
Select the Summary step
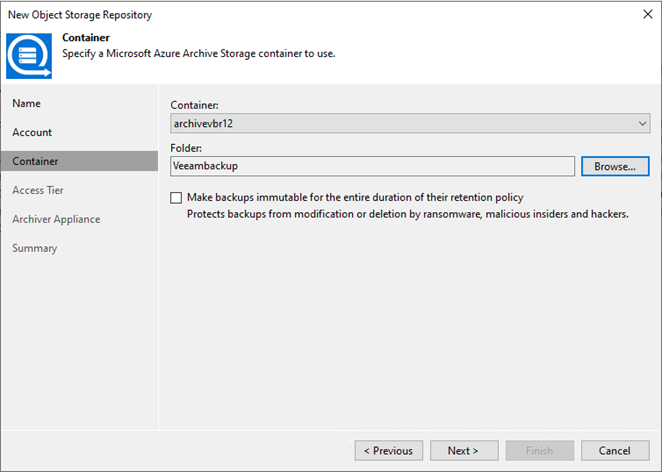click(x=35, y=248)
